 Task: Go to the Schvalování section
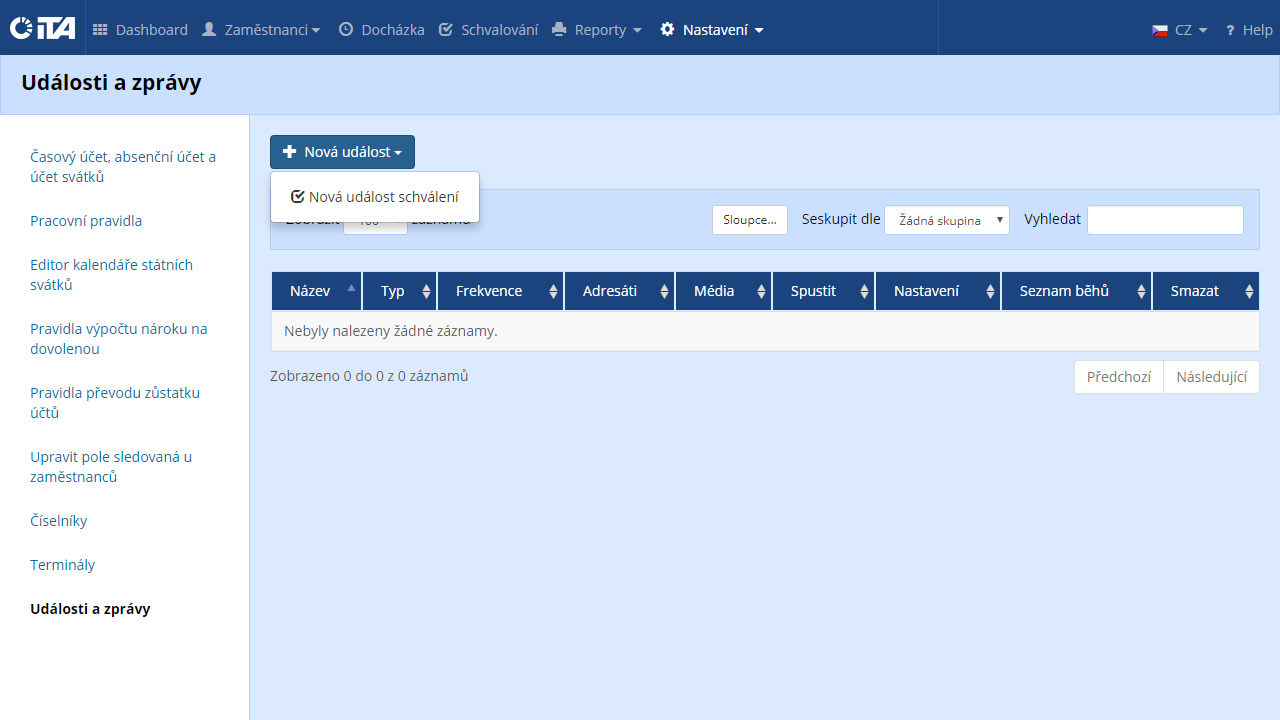pos(488,30)
